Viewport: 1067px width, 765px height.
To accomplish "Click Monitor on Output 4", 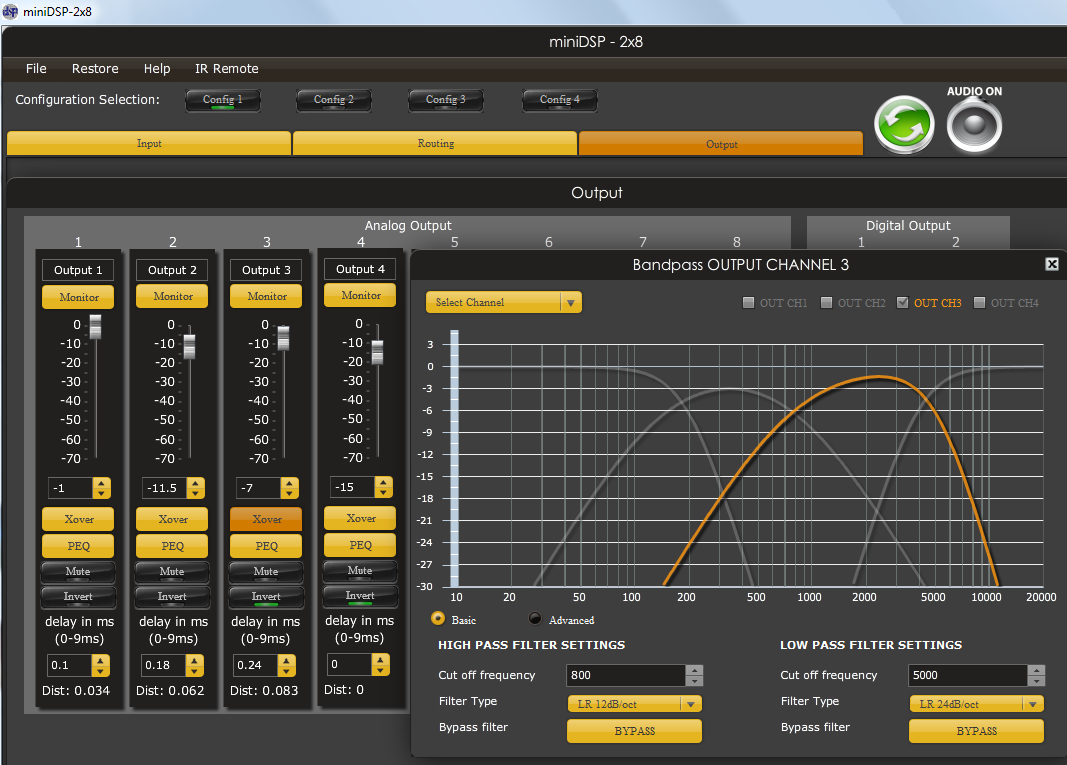I will point(360,295).
